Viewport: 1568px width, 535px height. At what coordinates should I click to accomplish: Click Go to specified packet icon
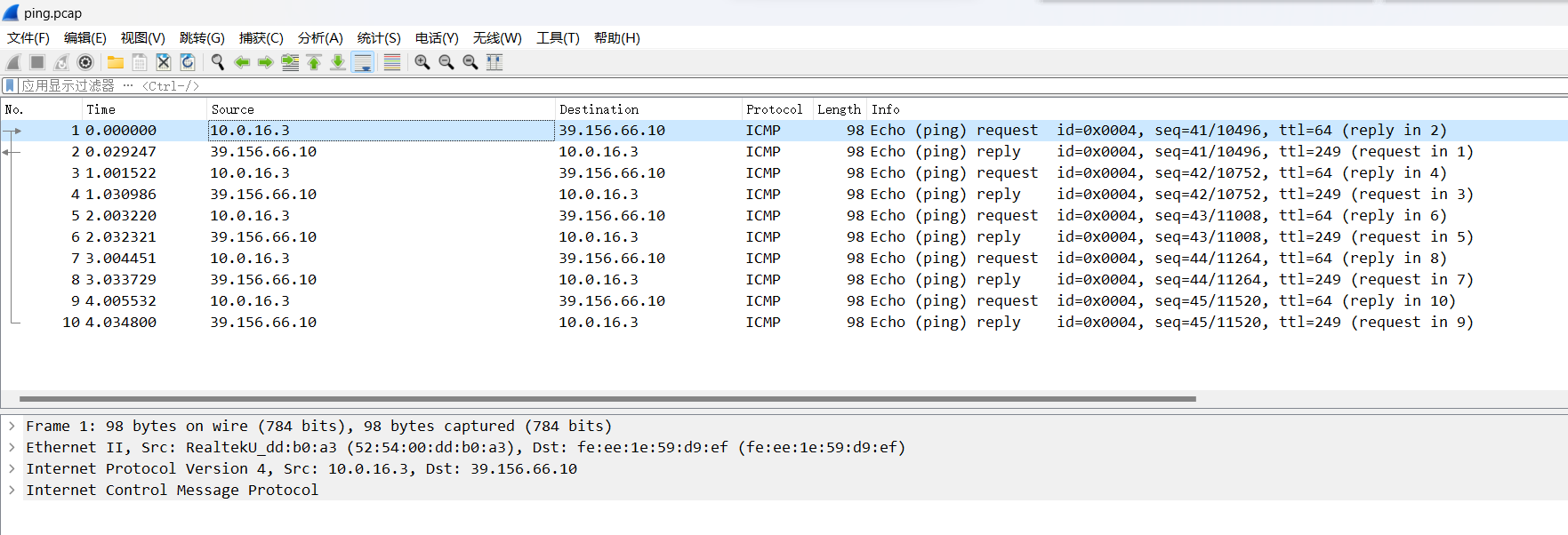point(290,62)
